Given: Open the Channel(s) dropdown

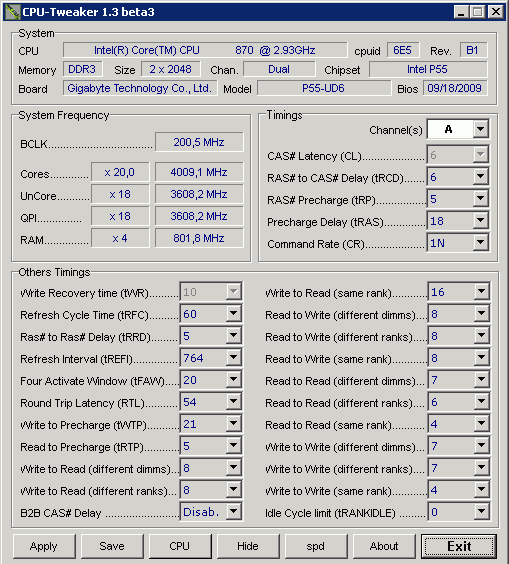Looking at the screenshot, I should click(x=481, y=129).
